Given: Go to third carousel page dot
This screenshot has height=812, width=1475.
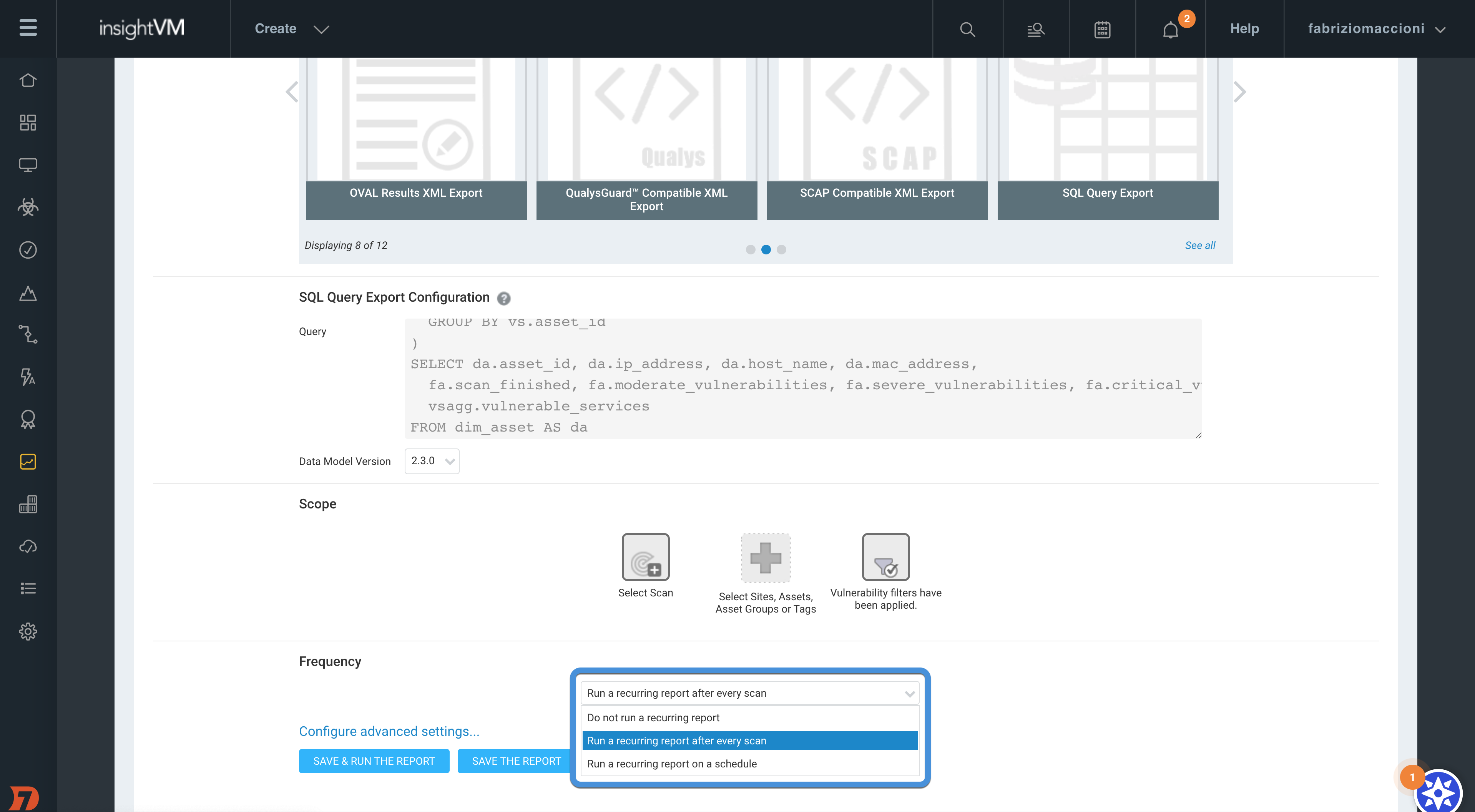Looking at the screenshot, I should pos(782,250).
